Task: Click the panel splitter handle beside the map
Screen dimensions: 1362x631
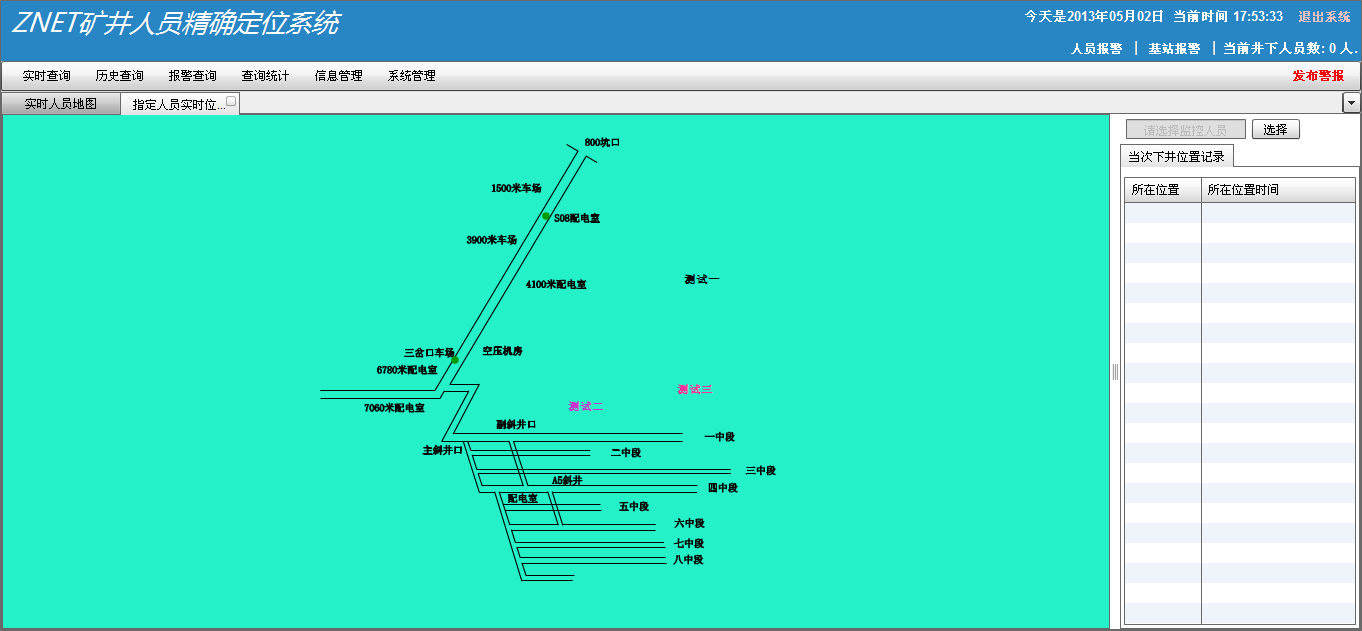Action: [1115, 372]
